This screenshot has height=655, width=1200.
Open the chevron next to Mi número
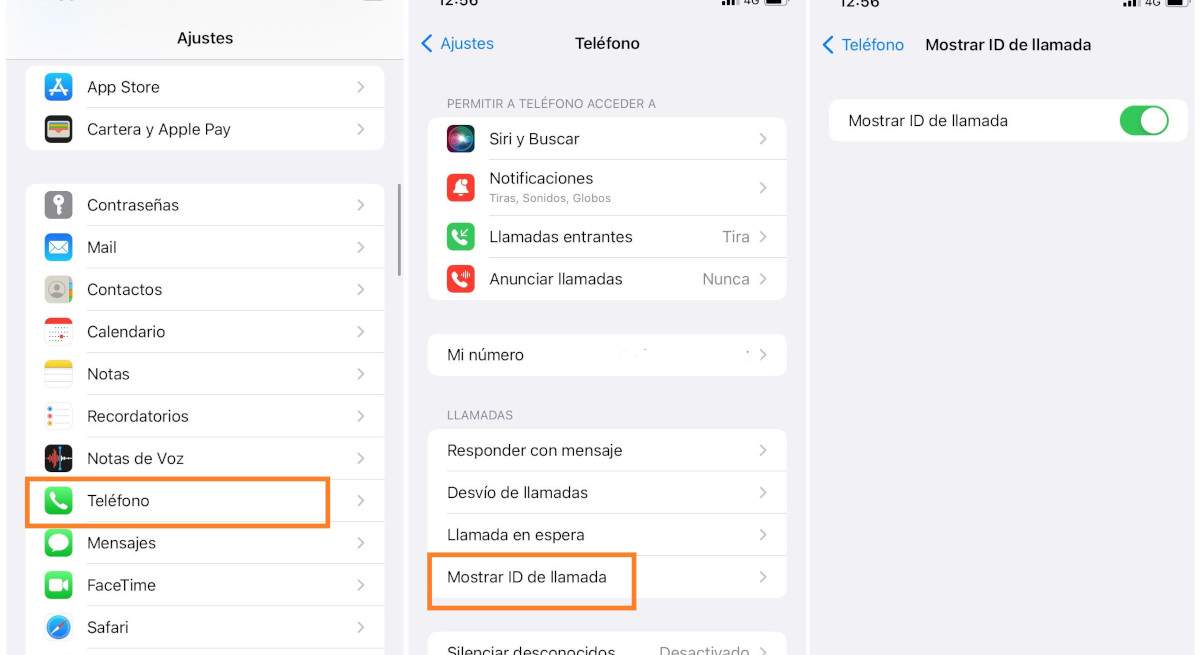coord(763,355)
